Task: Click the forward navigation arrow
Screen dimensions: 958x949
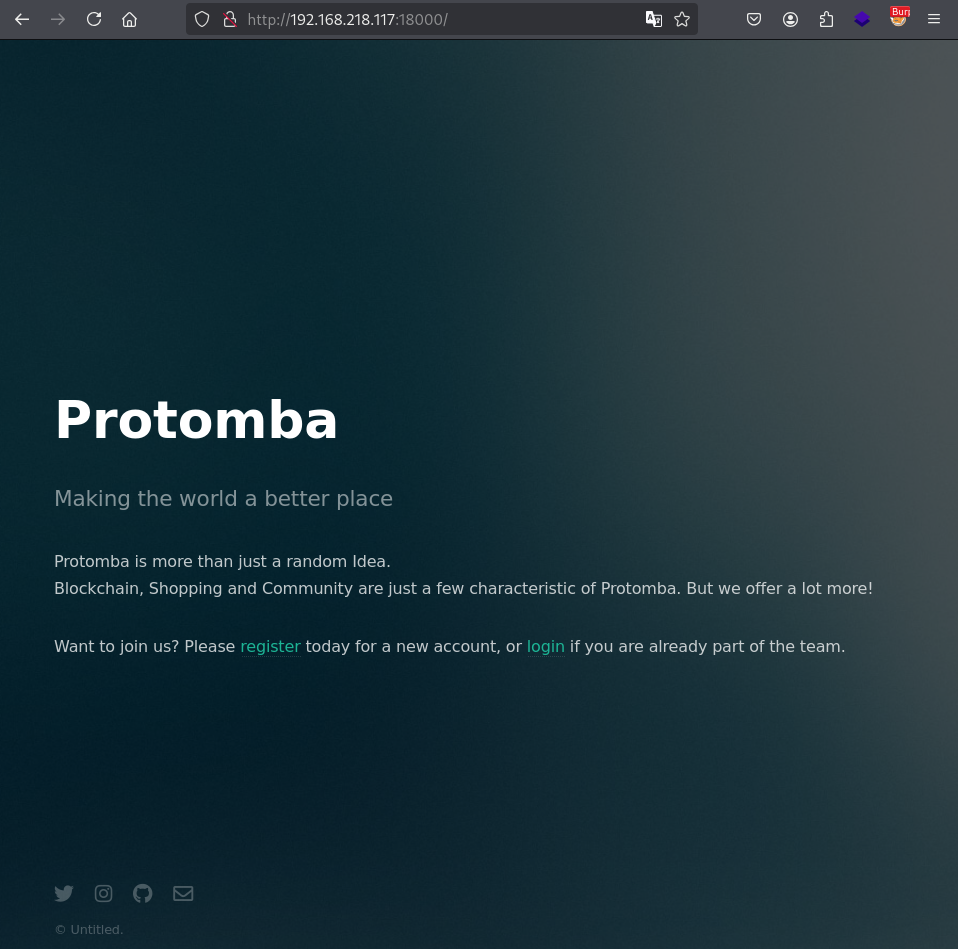Action: click(x=58, y=20)
